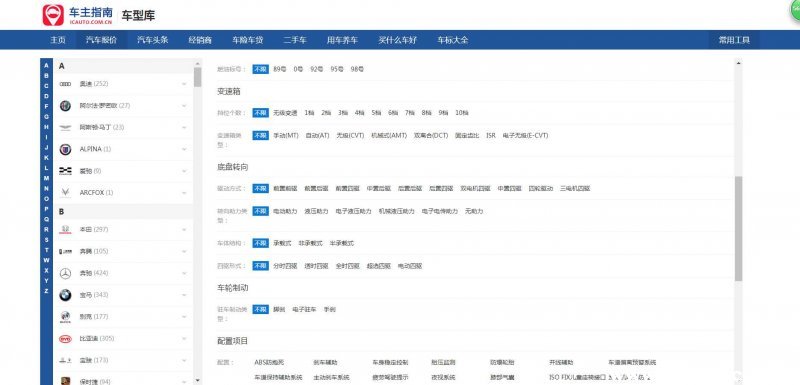800x385 pixels.
Task: Select the 宝骏 brand logo
Action: 65,360
